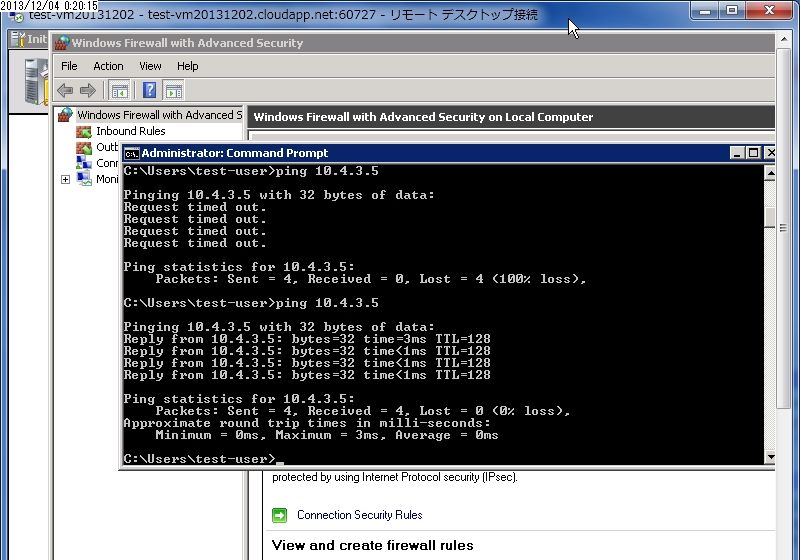This screenshot has height=560, width=800.
Task: Select Inbound Rules in the tree
Action: click(131, 131)
